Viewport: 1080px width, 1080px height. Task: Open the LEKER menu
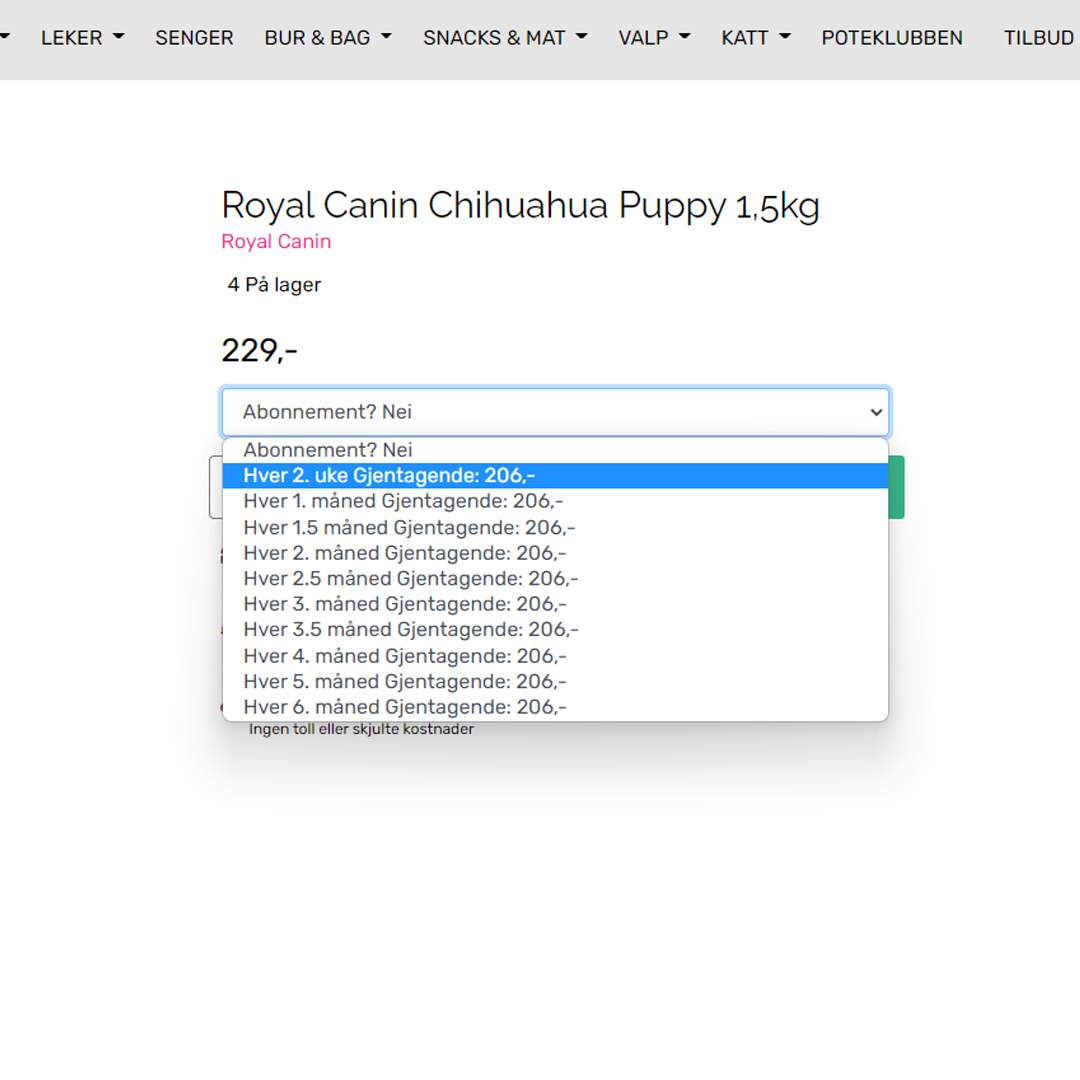point(83,38)
